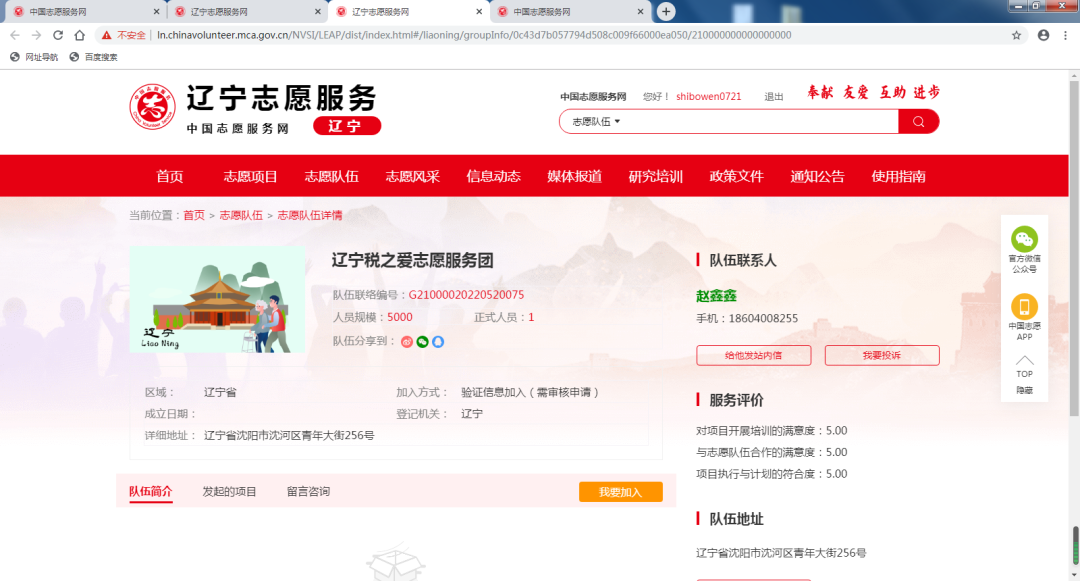Click 首页 in the breadcrumb trail

coord(194,215)
